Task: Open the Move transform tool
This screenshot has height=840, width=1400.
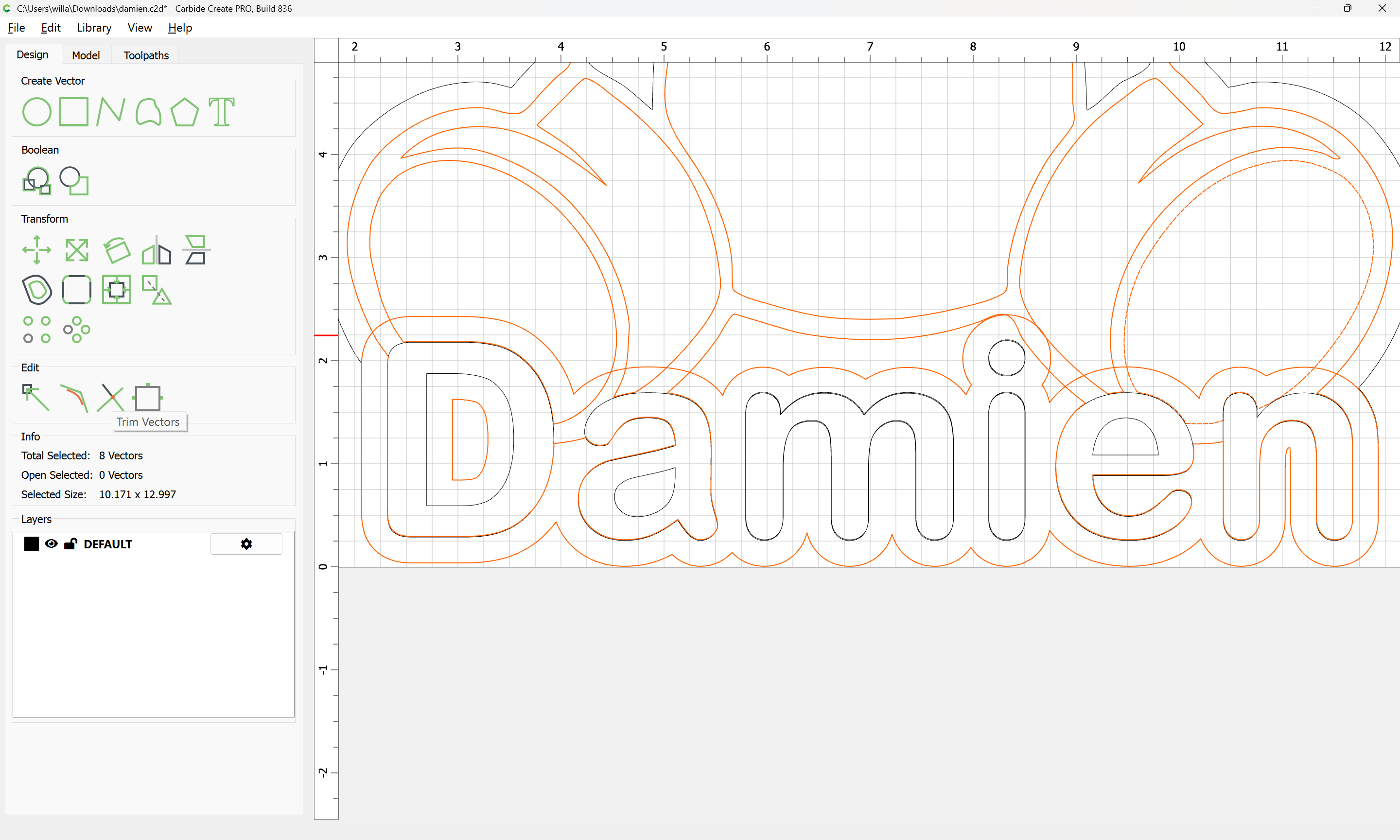Action: pos(37,250)
